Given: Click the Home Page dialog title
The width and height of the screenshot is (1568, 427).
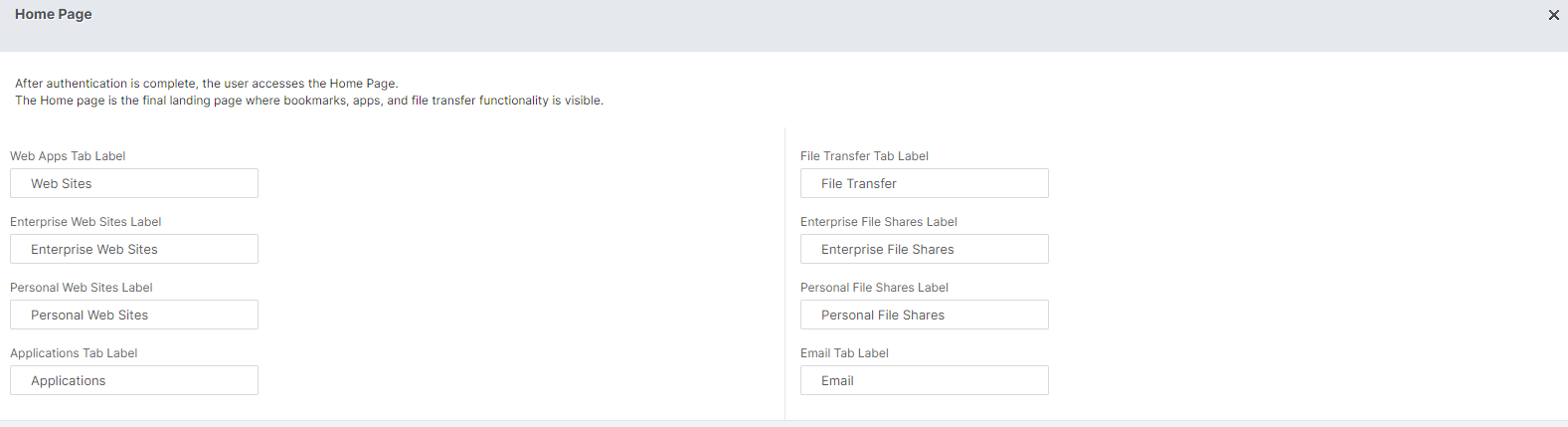Looking at the screenshot, I should coord(54,14).
